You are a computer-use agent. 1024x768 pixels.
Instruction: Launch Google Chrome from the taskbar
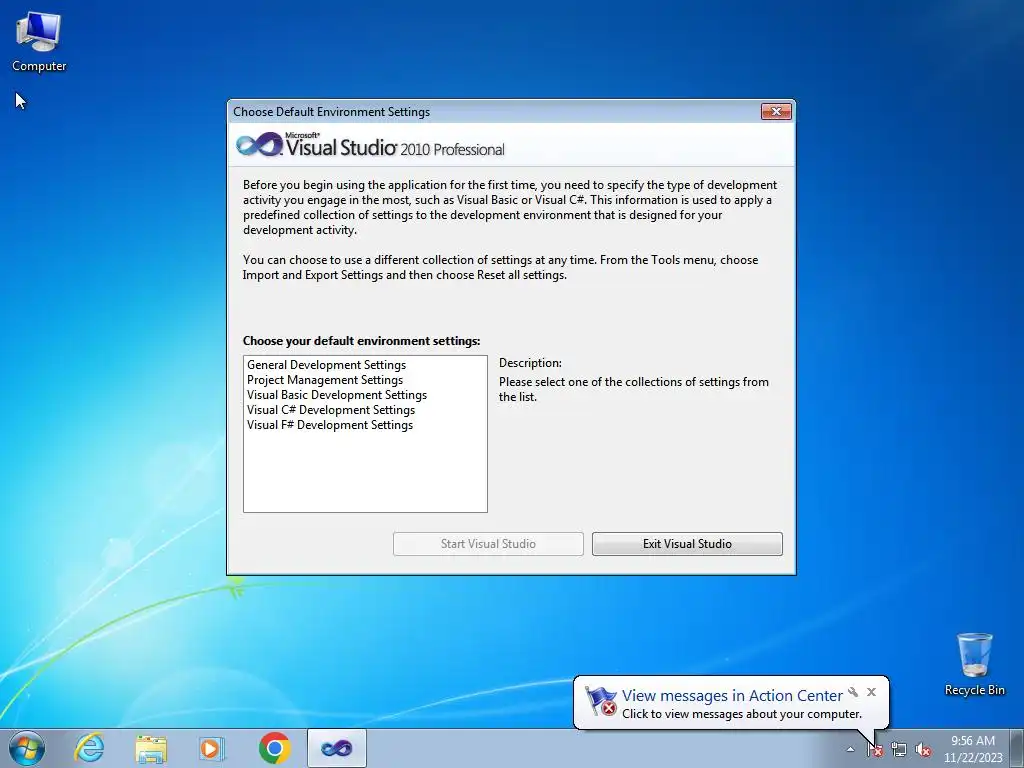[x=274, y=748]
